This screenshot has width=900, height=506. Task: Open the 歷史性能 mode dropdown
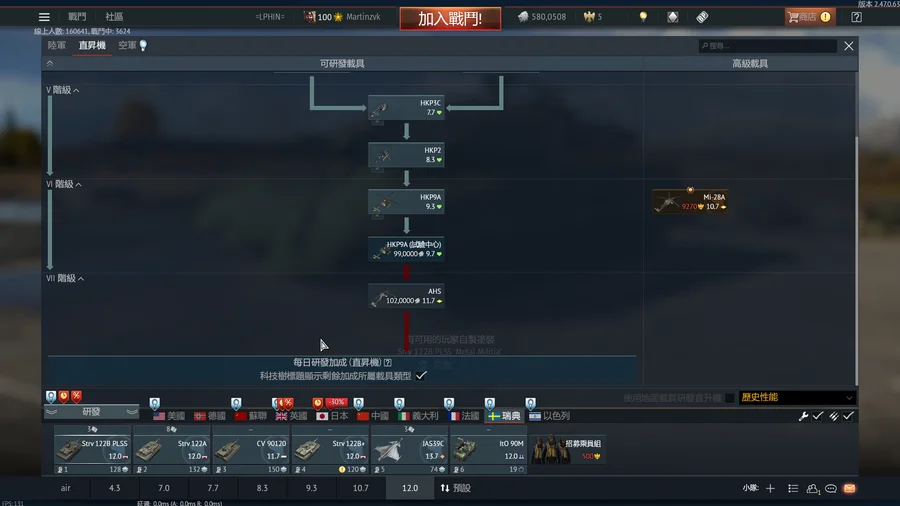796,397
